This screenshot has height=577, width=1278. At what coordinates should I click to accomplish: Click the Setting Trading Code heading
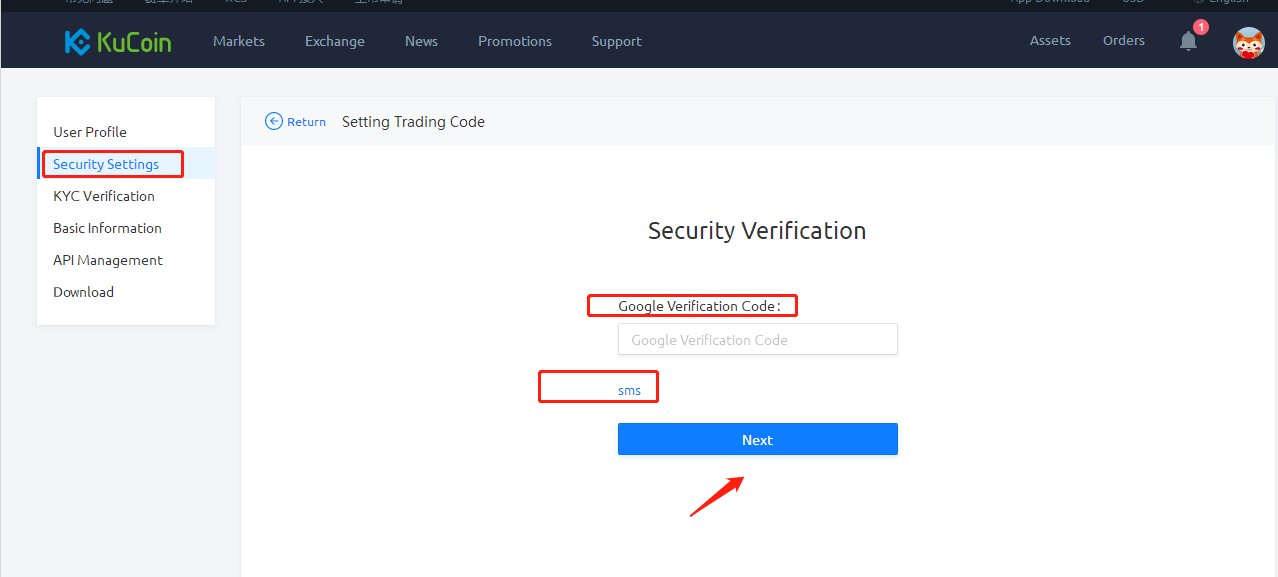click(413, 121)
